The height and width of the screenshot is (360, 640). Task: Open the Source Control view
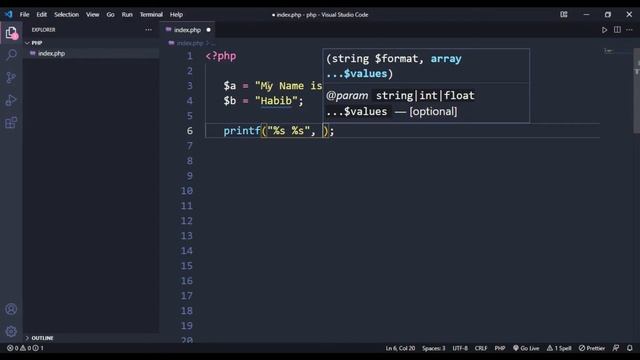pyautogui.click(x=11, y=78)
